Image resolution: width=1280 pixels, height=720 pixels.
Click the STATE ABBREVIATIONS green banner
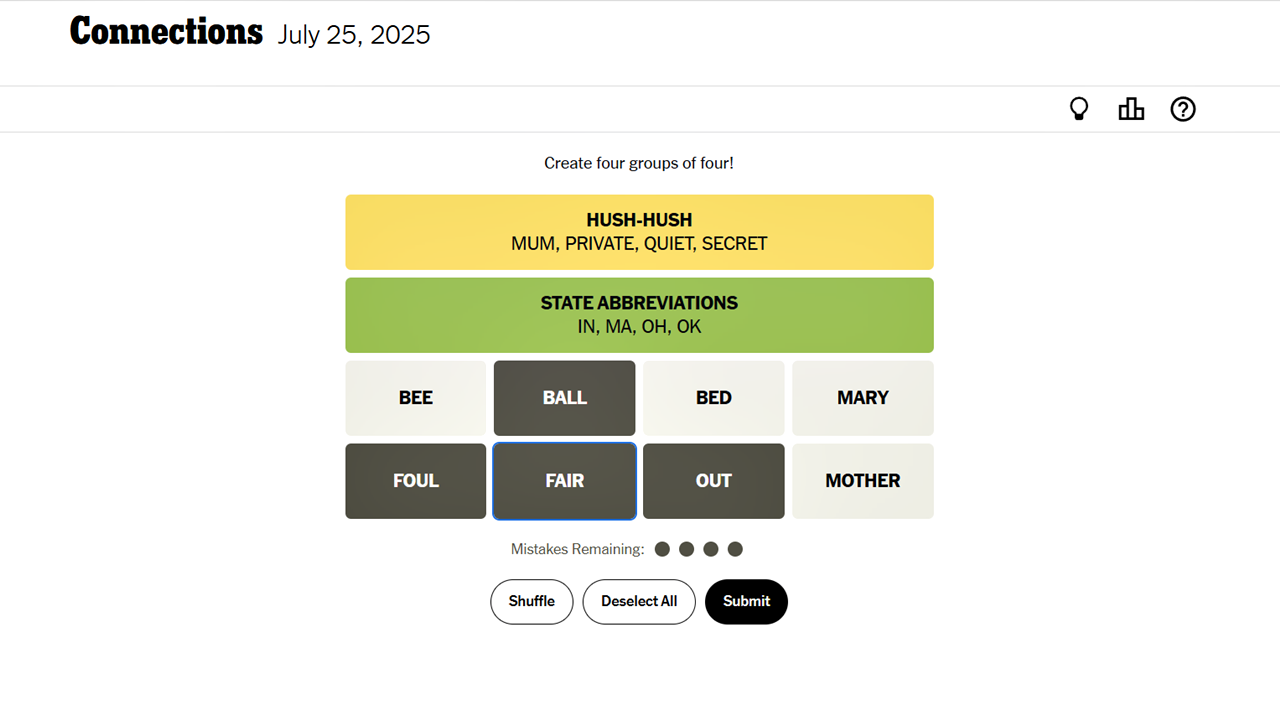[x=639, y=315]
